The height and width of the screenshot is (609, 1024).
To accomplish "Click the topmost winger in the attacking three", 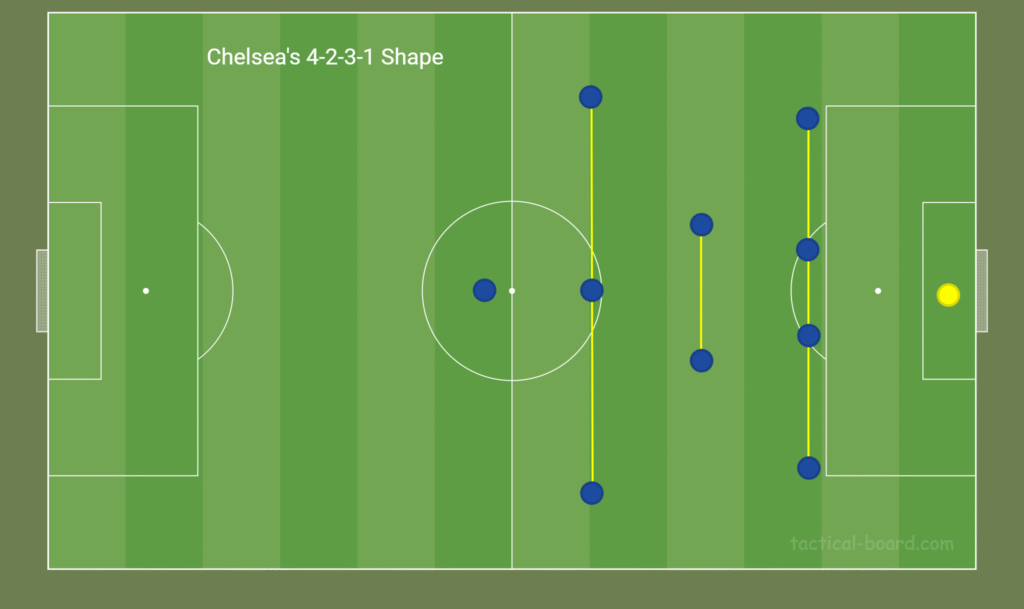I will tap(590, 97).
